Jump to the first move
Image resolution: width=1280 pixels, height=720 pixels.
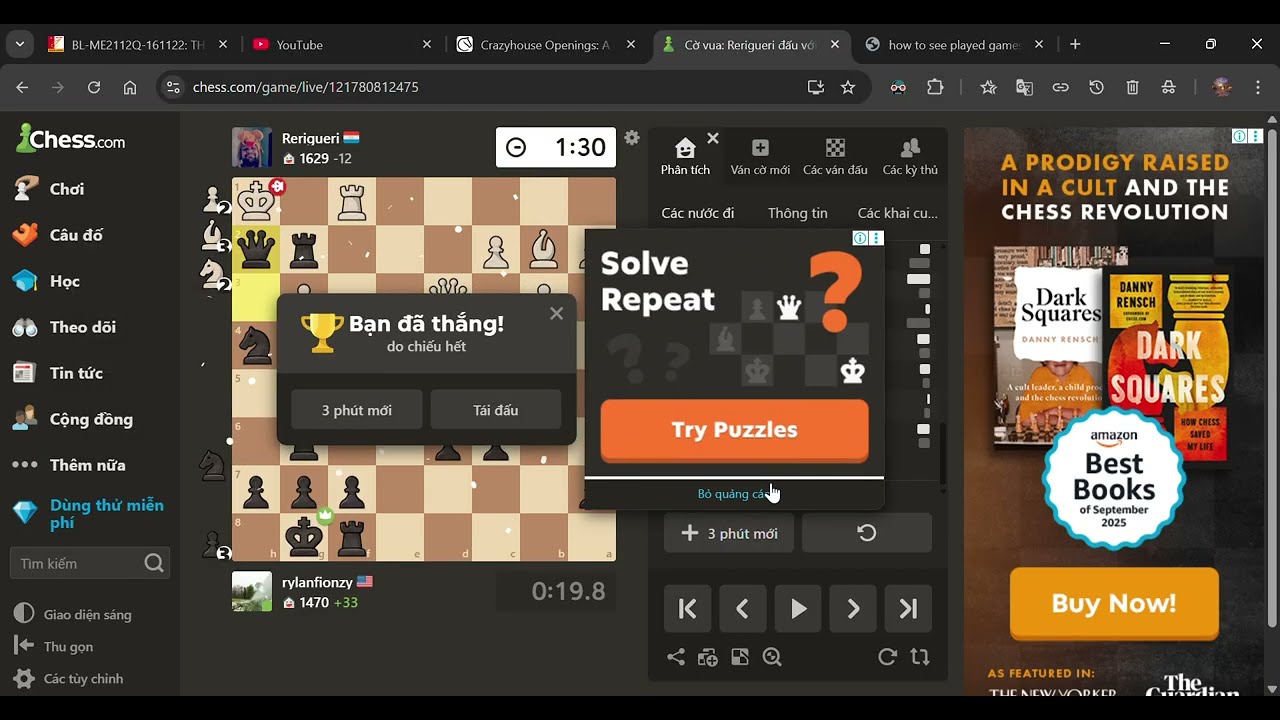[688, 609]
